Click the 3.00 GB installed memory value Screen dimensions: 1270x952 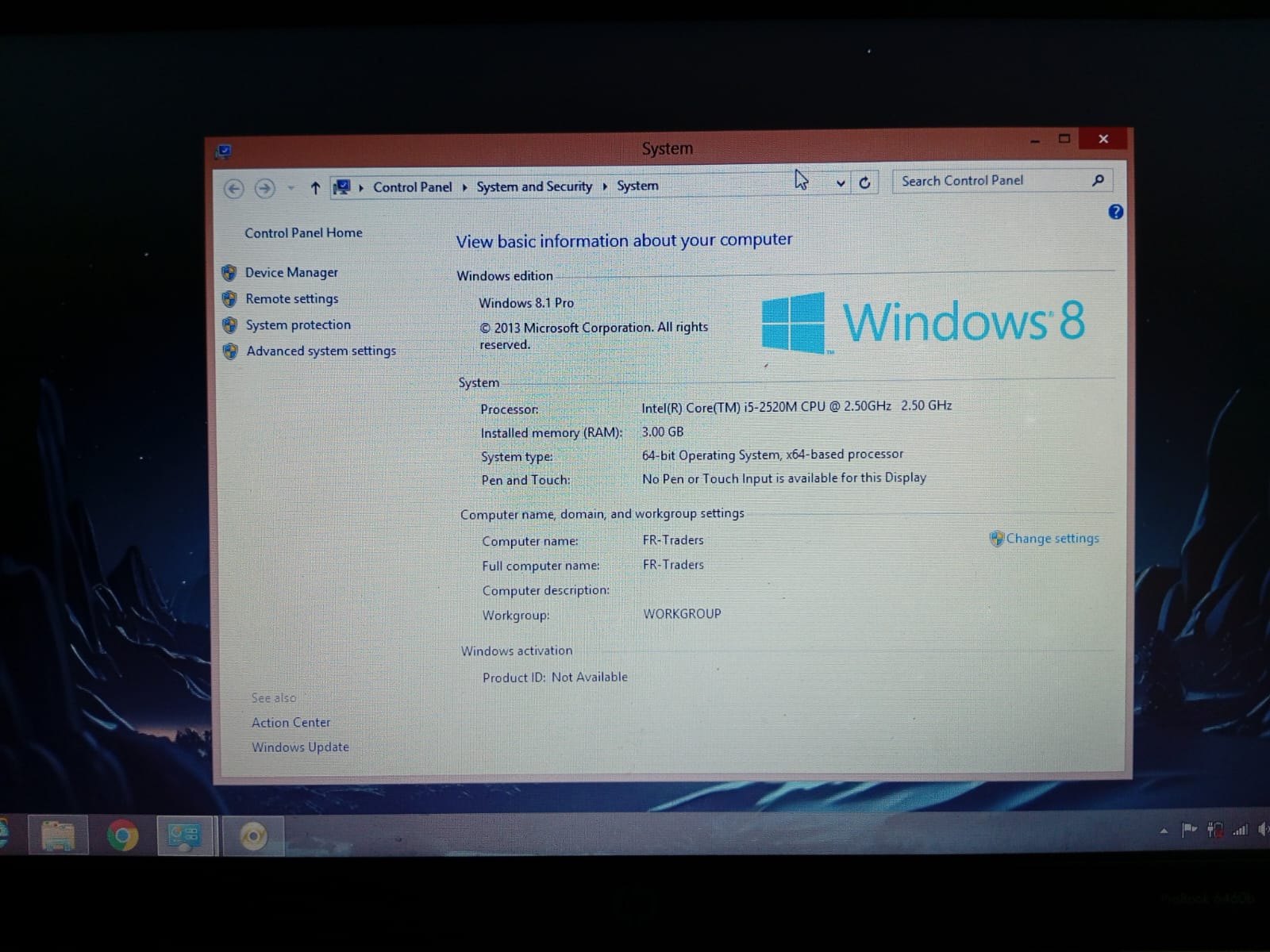(662, 432)
